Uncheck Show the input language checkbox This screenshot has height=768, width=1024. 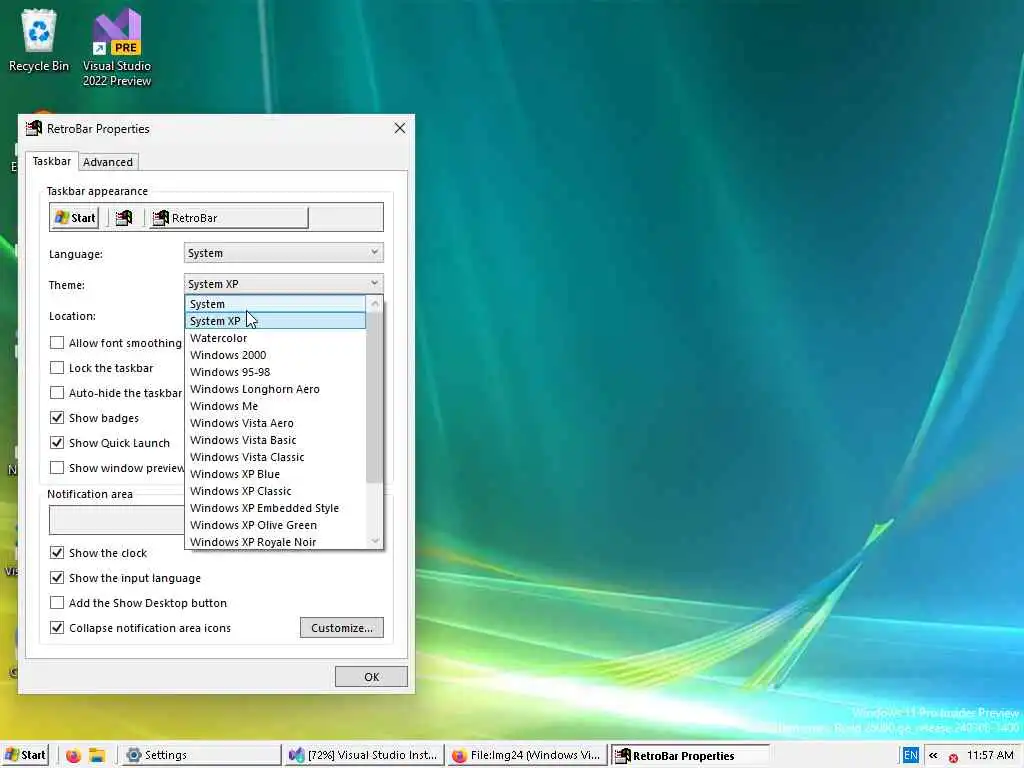click(x=57, y=577)
